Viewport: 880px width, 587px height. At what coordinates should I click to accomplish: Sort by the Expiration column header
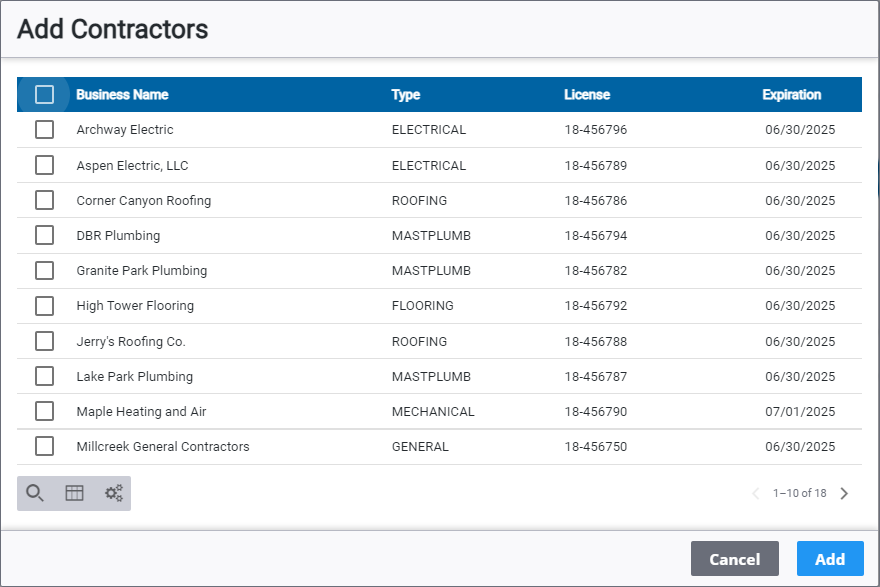(791, 95)
